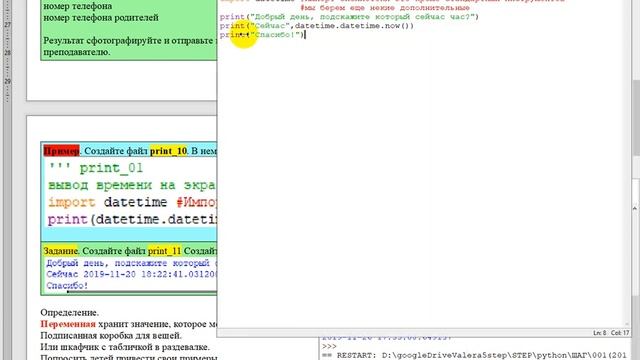Click the red-highlighted word "Пример"
This screenshot has height=360, width=640.
[x=61, y=151]
